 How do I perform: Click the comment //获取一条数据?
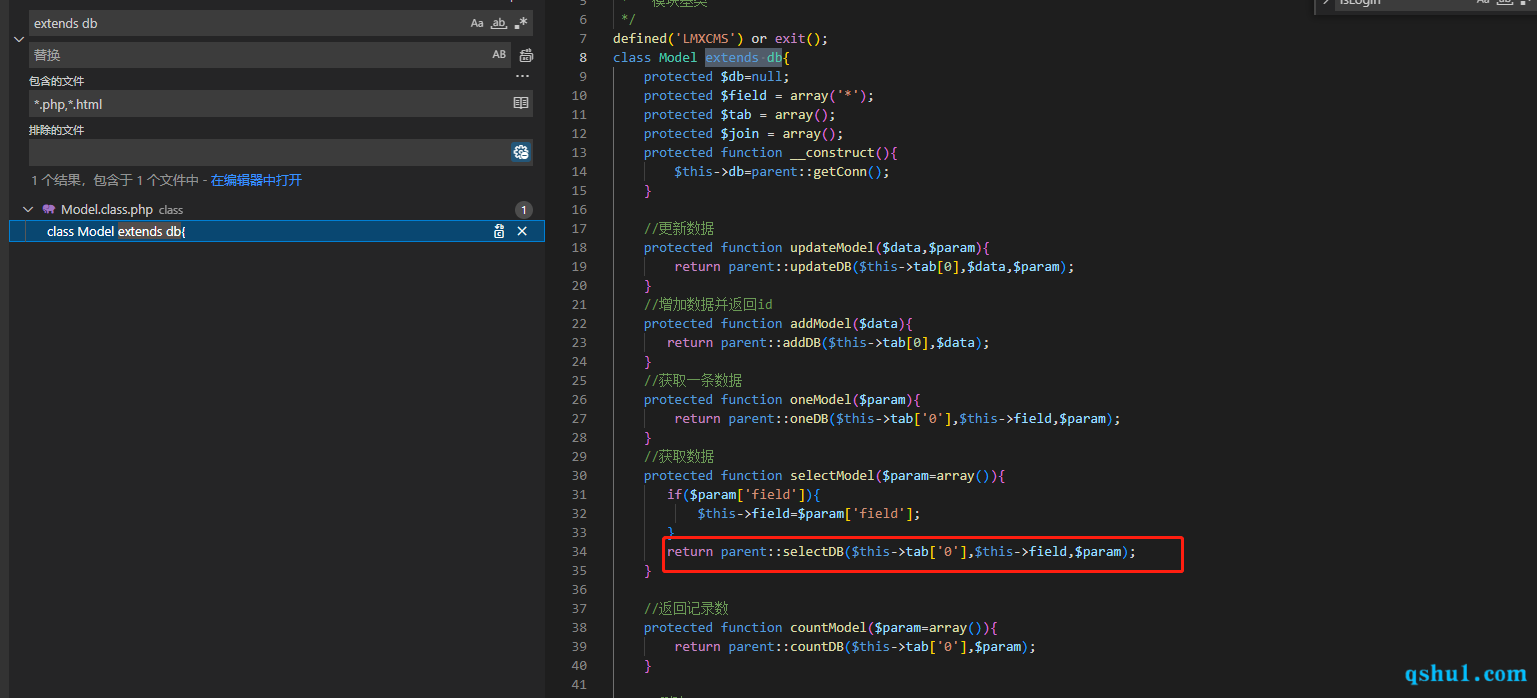(x=693, y=381)
